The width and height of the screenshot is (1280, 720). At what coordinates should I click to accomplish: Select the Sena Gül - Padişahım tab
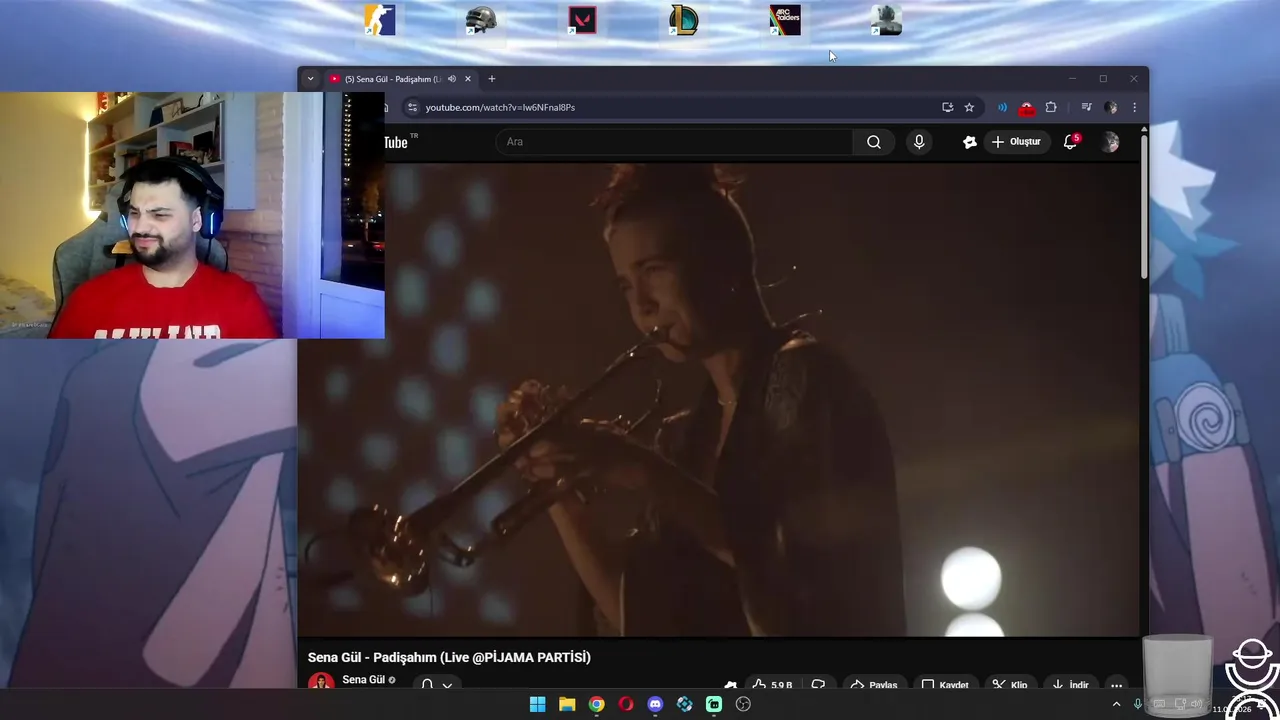[392, 79]
